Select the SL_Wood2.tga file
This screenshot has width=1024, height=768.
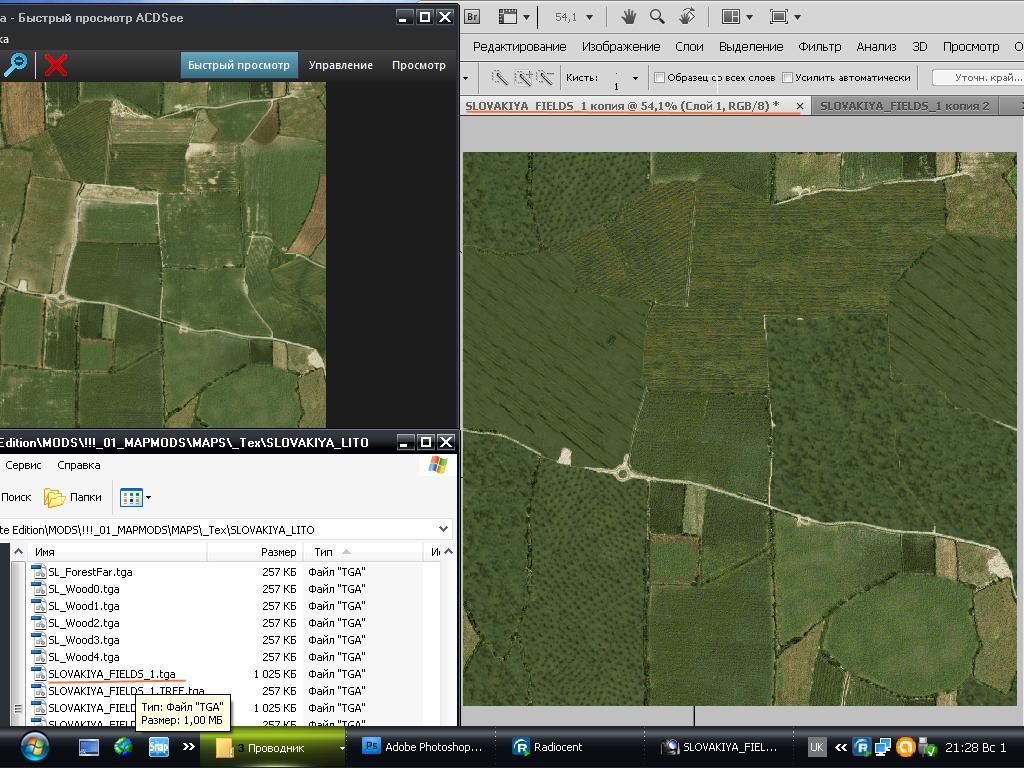coord(83,623)
